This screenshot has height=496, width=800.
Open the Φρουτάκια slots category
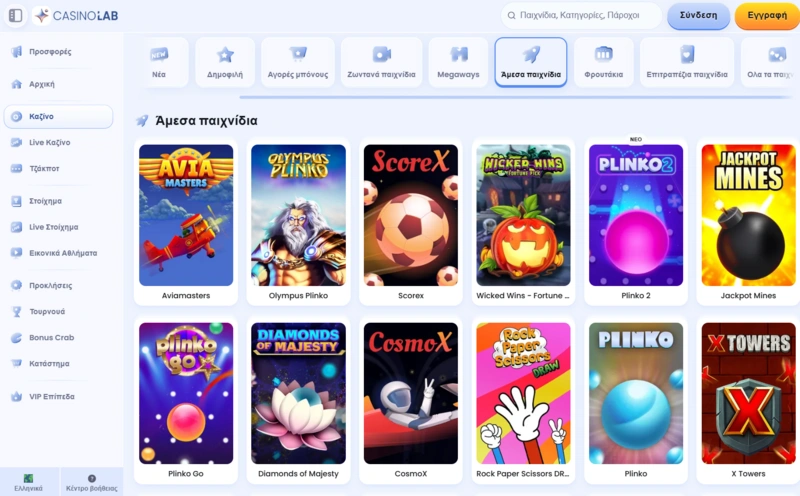[604, 62]
